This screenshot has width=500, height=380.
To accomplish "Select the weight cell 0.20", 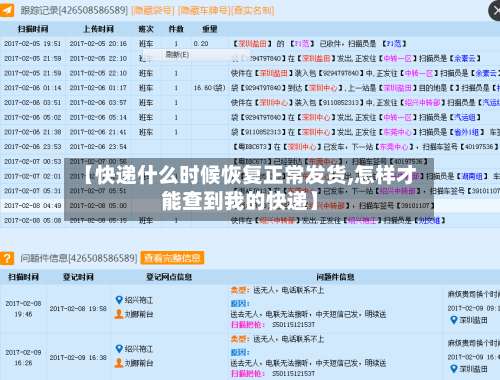I will 201,44.
